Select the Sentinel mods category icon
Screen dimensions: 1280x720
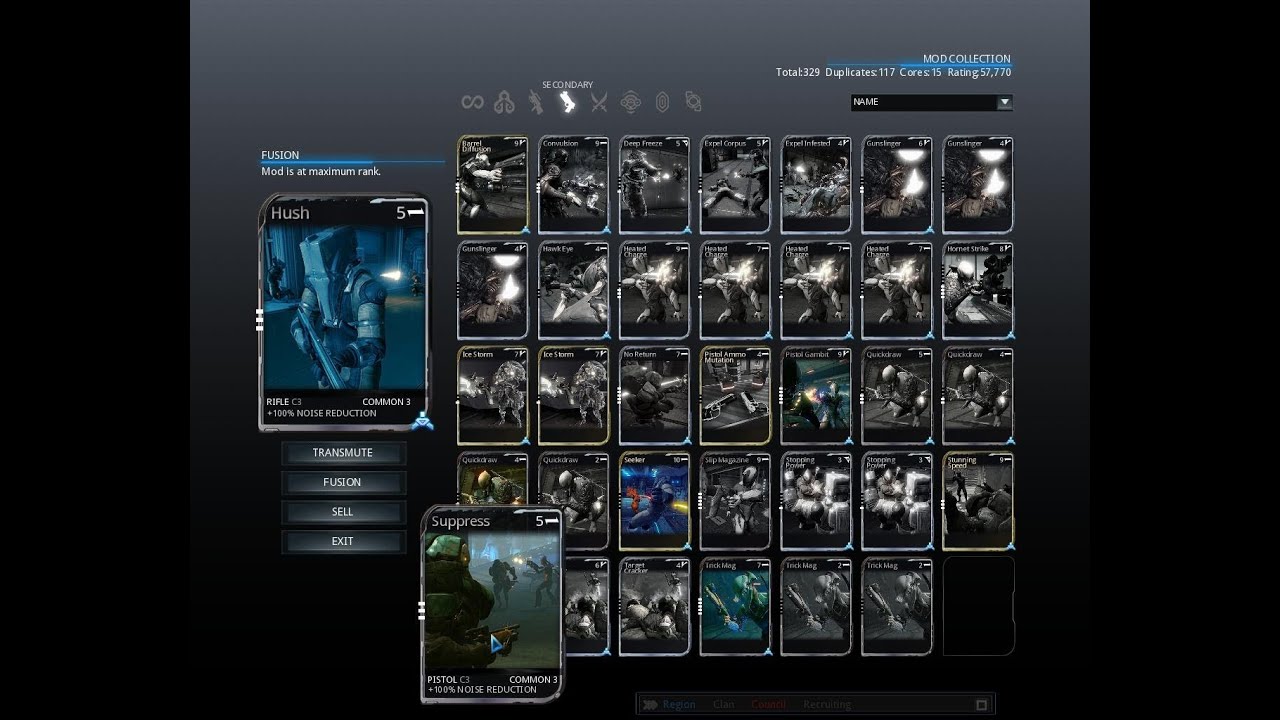[x=630, y=102]
